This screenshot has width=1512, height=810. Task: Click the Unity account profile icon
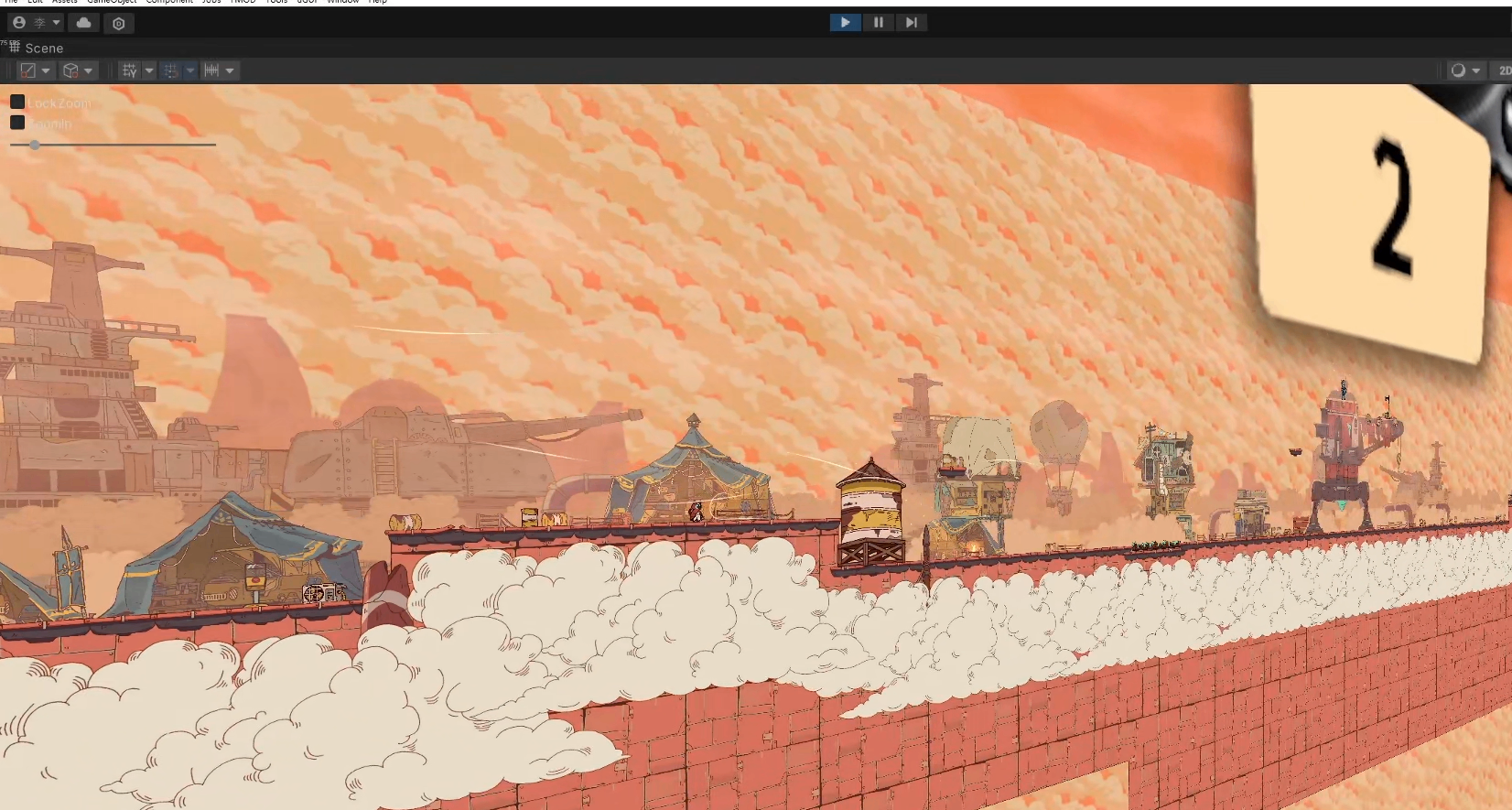19,23
